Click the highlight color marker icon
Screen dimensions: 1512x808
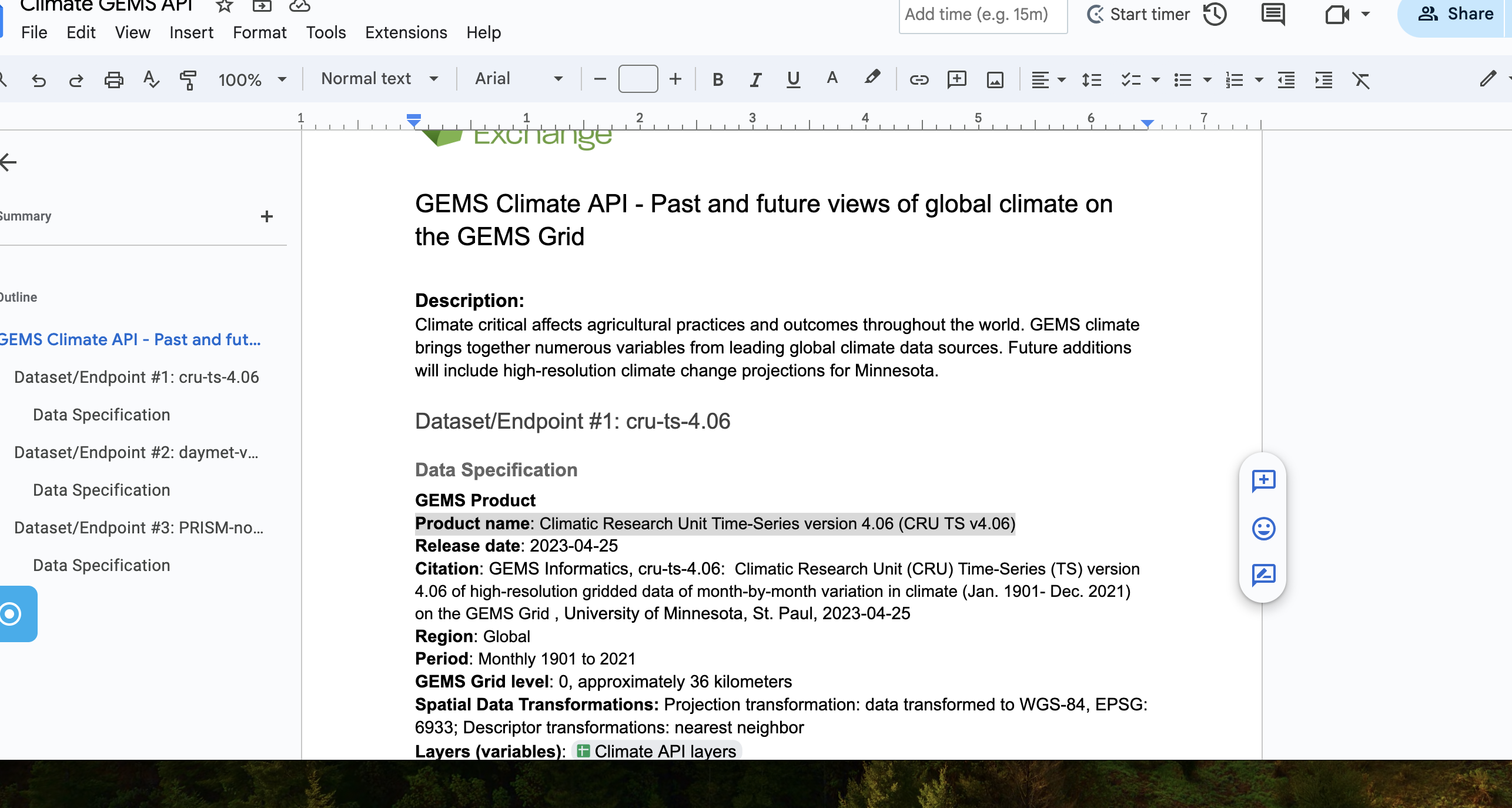(x=872, y=78)
